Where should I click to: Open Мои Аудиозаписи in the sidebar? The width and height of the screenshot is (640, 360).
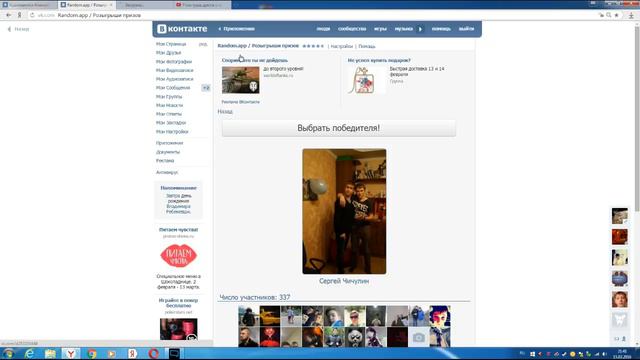point(174,79)
